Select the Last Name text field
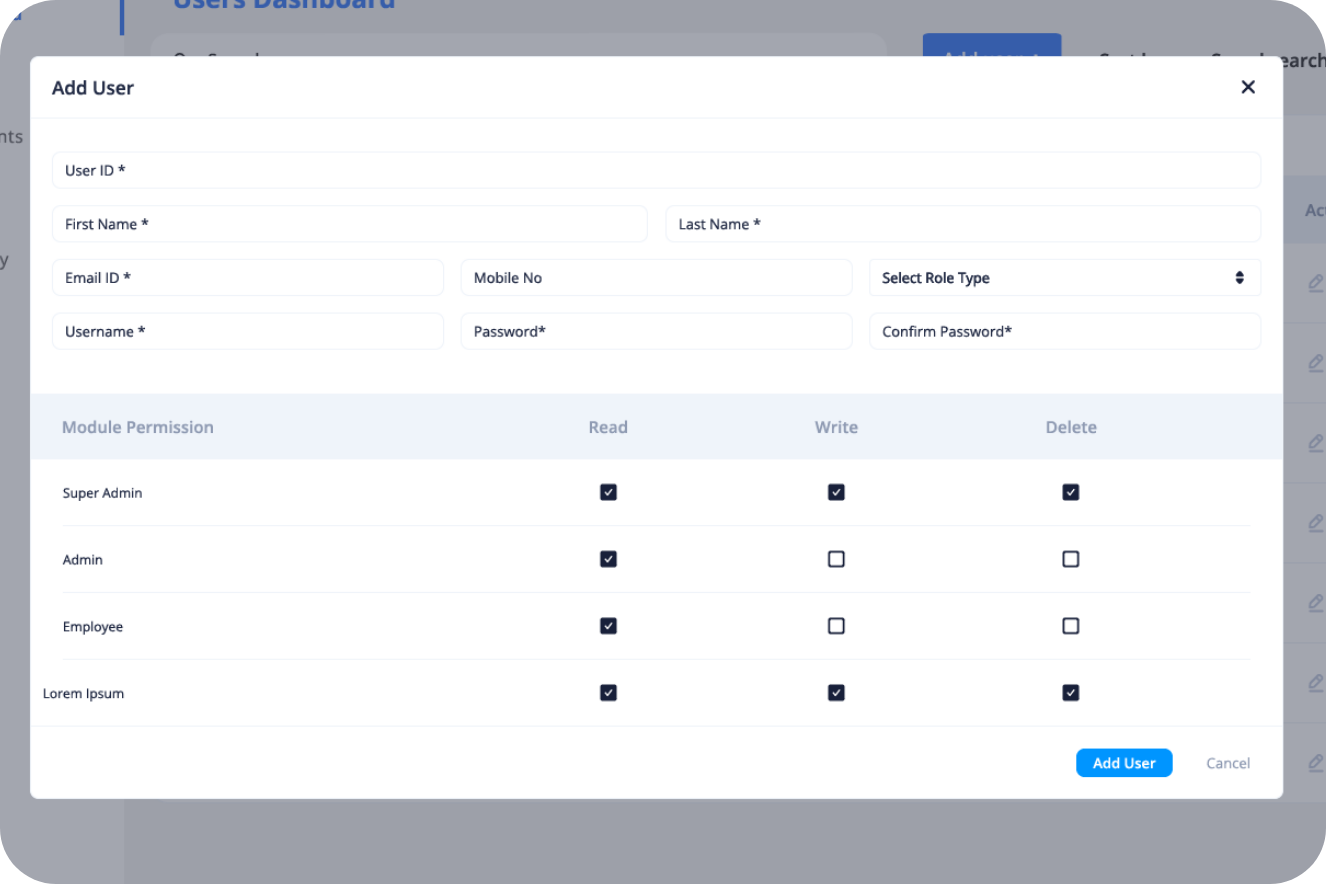The height and width of the screenshot is (884, 1326). pyautogui.click(x=962, y=224)
